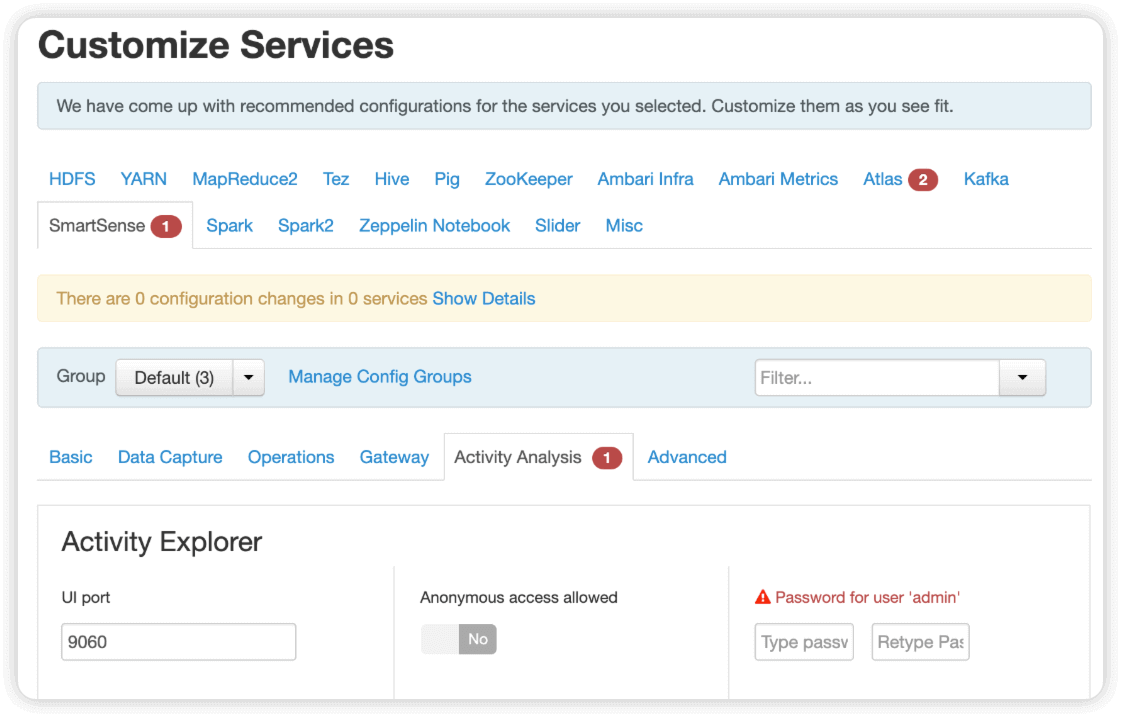Click the Show Details link
Screen dimensions: 1121x717
[x=483, y=298]
